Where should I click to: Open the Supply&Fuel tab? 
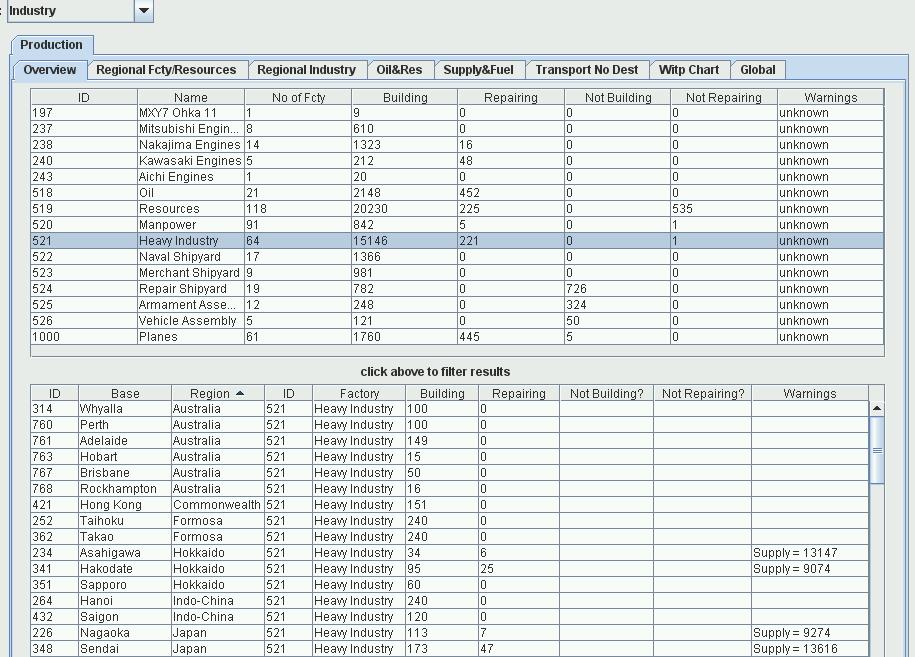(x=479, y=70)
